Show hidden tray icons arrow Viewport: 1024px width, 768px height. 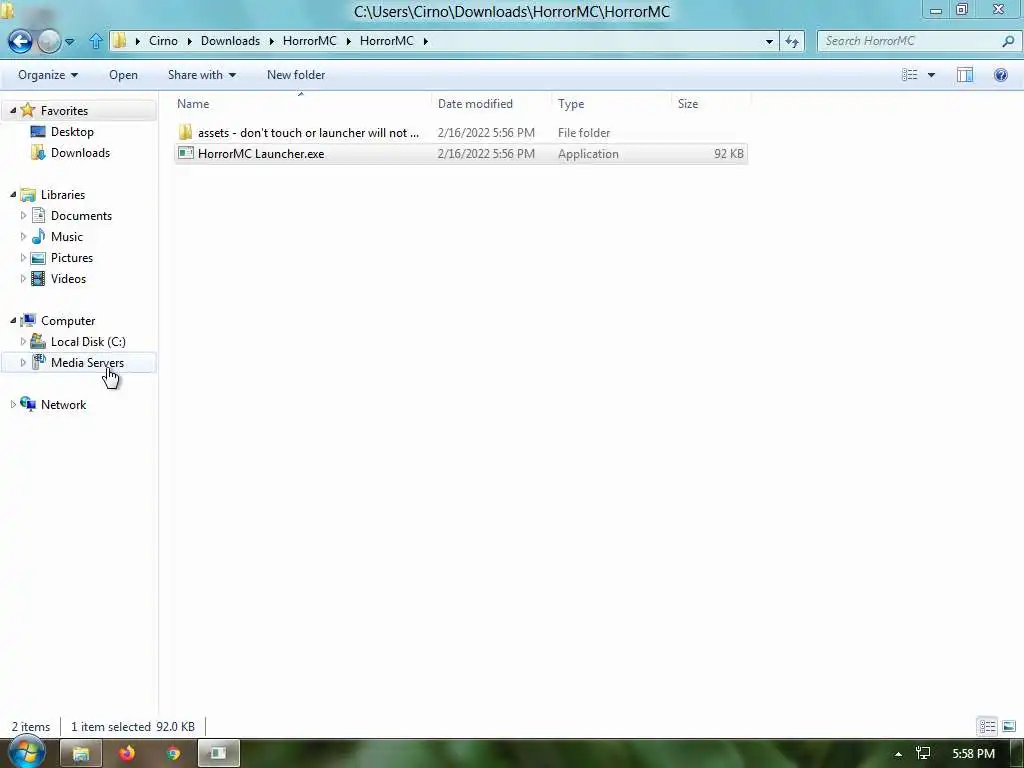899,754
